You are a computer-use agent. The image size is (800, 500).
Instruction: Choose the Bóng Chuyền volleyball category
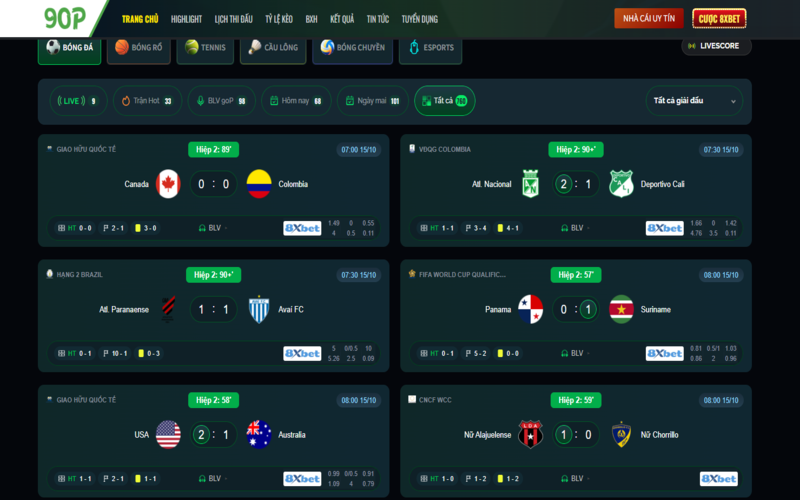point(353,49)
